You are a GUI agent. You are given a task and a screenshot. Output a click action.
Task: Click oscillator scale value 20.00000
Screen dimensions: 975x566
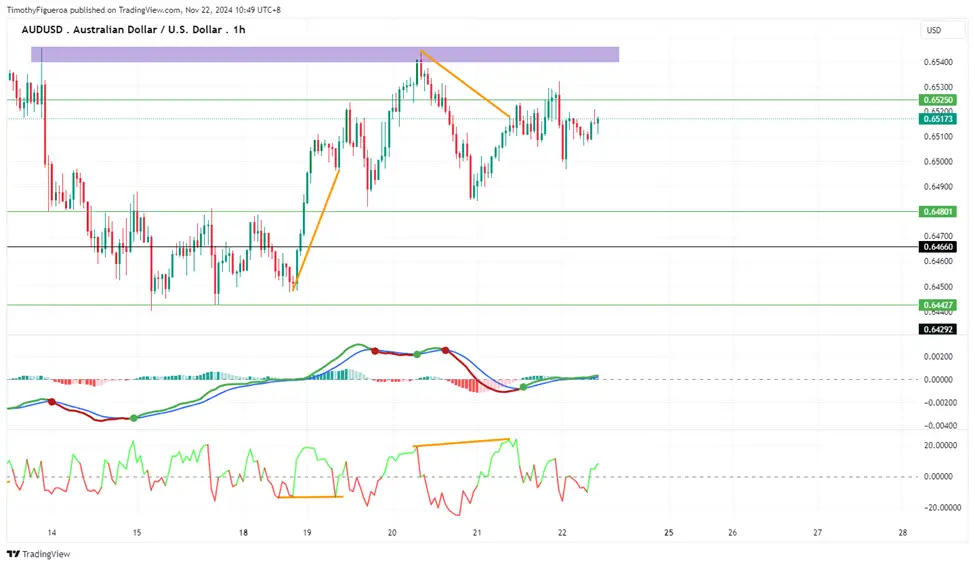[940, 445]
